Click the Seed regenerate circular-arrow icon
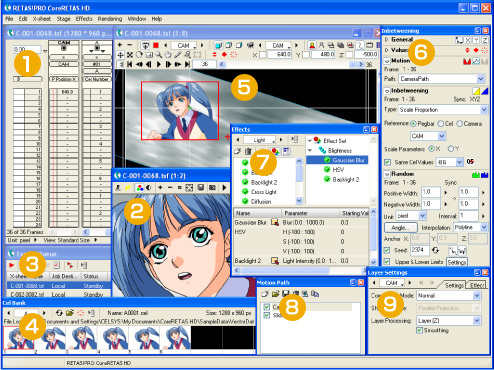The width and height of the screenshot is (494, 370). (x=435, y=250)
